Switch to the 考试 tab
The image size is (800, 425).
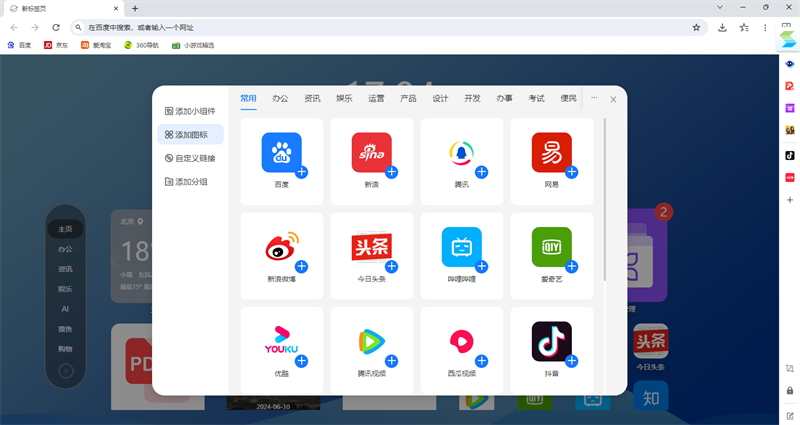[536, 98]
